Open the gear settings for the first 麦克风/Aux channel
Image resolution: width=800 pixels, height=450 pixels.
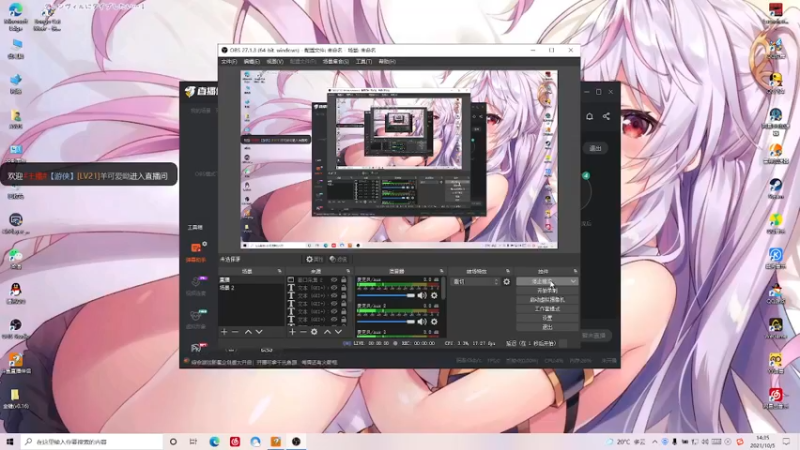434,295
